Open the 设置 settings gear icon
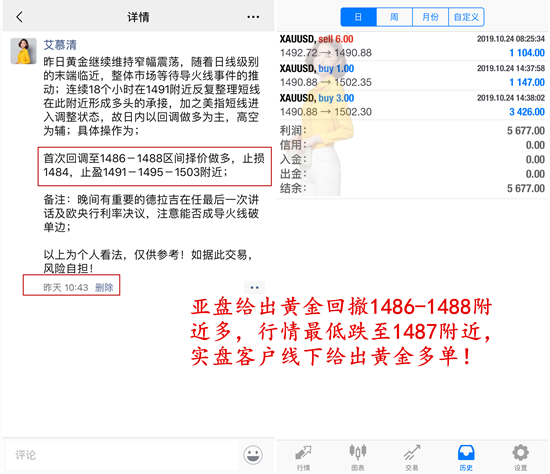 coord(521,458)
